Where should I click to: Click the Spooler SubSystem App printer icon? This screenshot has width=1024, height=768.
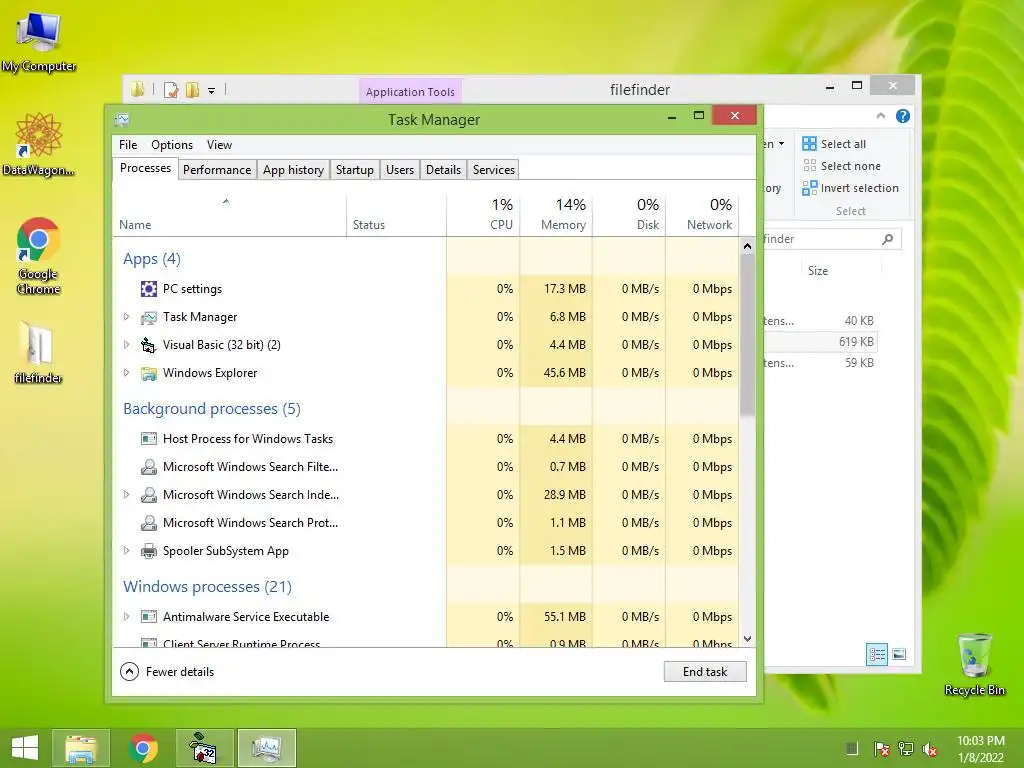(149, 551)
